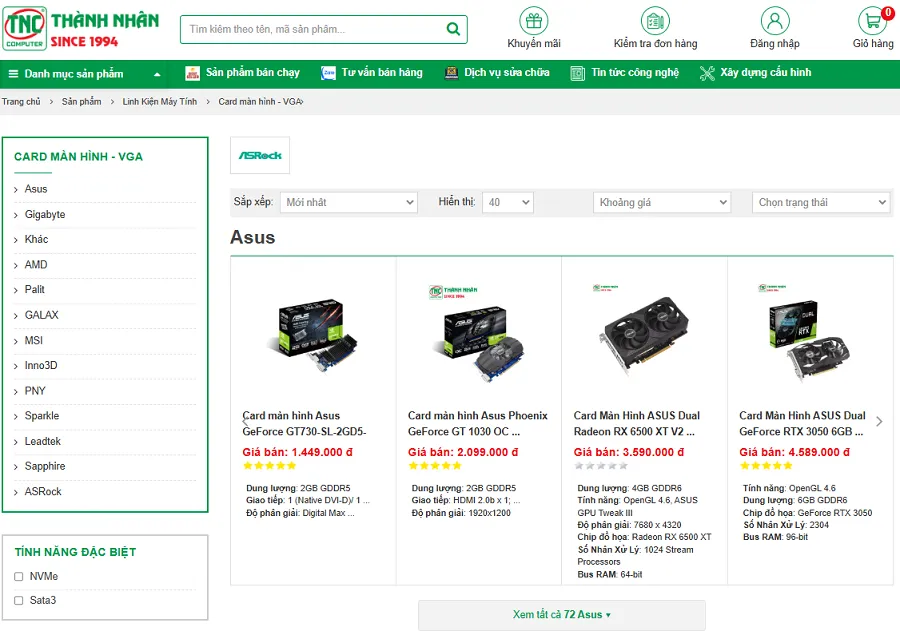
Task: Open the Khoảng giá dropdown
Action: (662, 202)
